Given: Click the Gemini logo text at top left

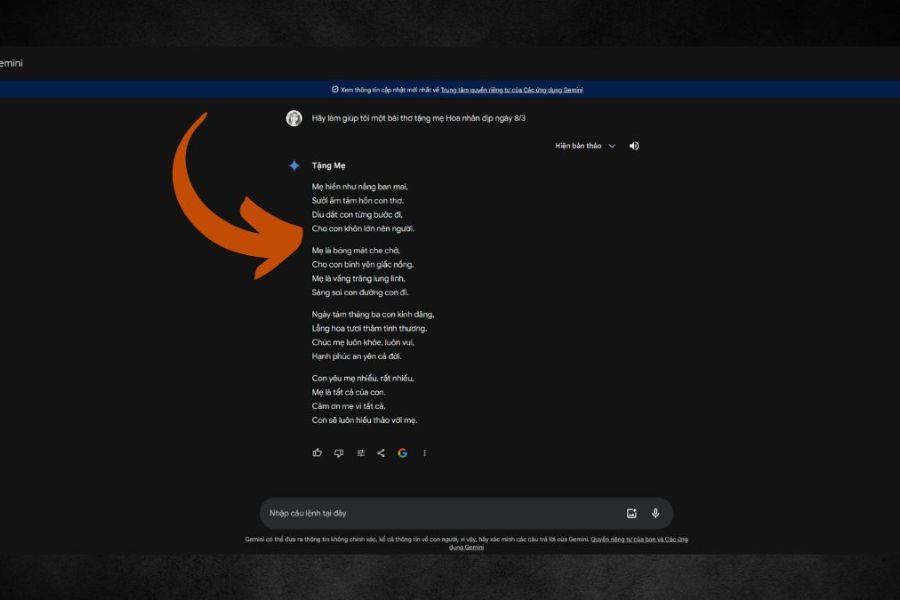Looking at the screenshot, I should pos(10,63).
